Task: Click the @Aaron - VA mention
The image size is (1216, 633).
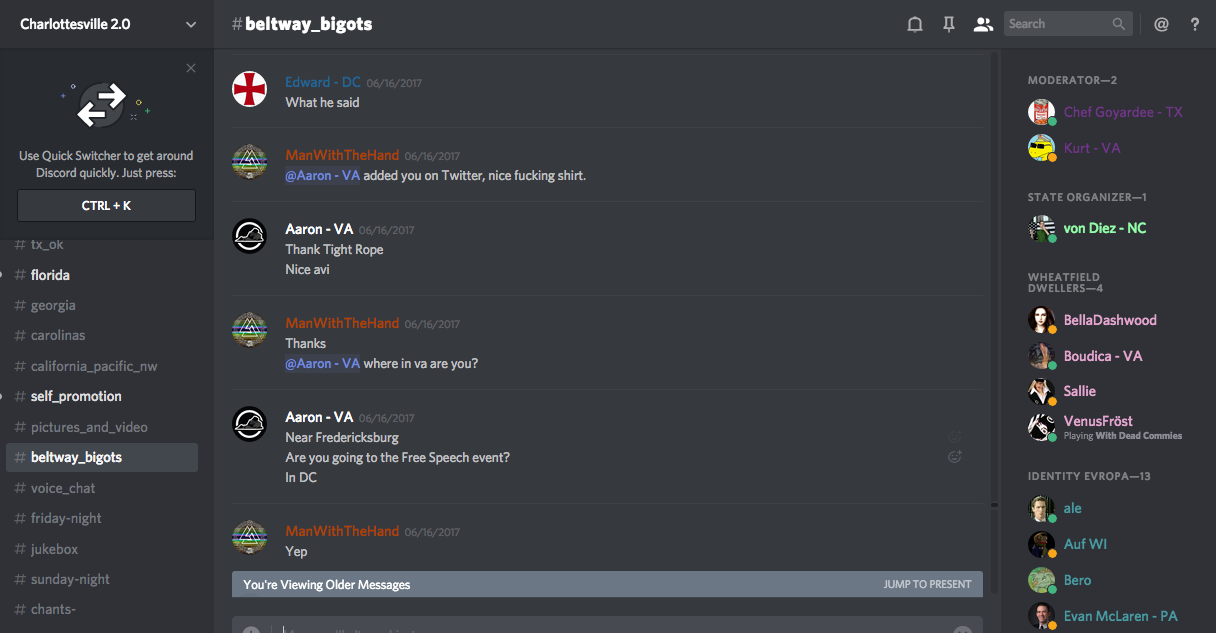Action: click(x=322, y=176)
